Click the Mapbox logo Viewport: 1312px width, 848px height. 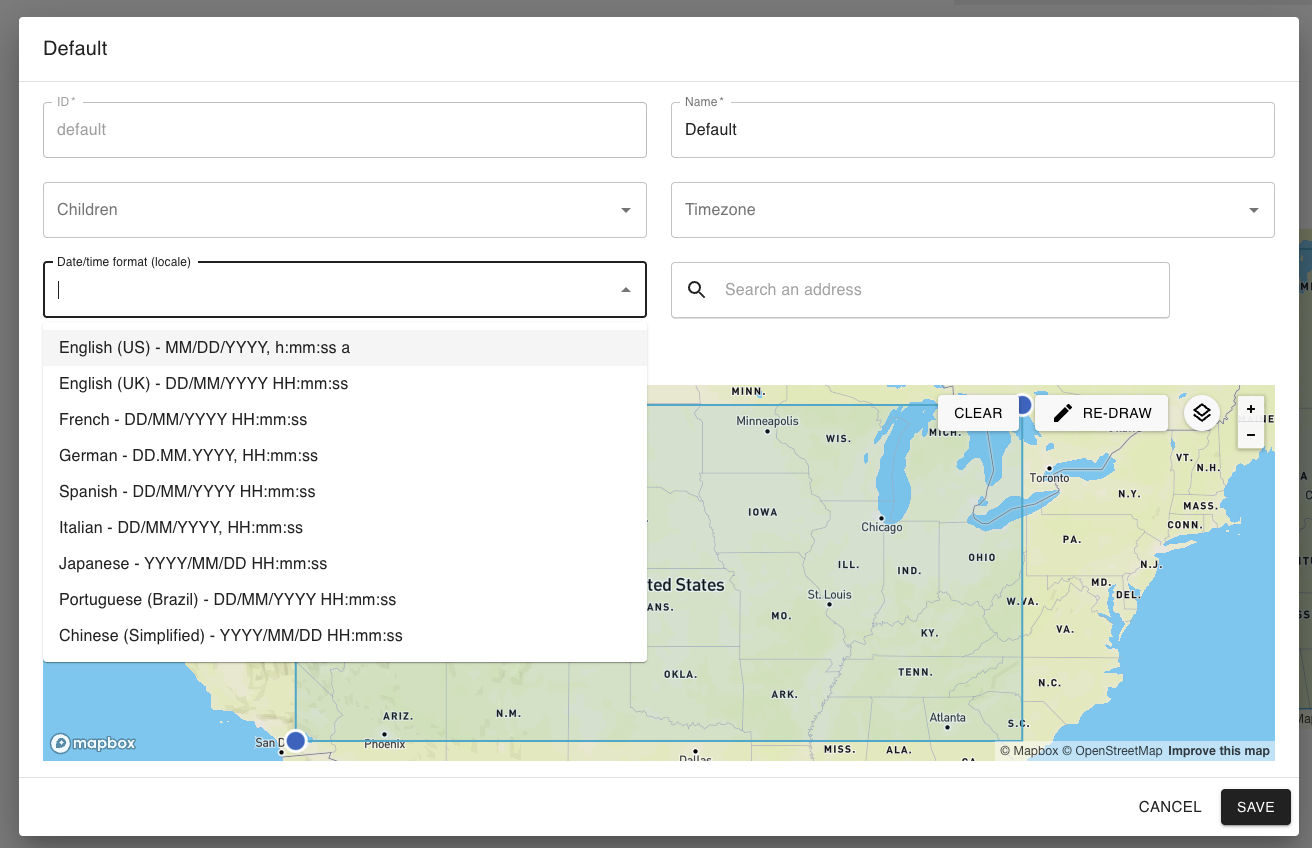click(x=94, y=743)
